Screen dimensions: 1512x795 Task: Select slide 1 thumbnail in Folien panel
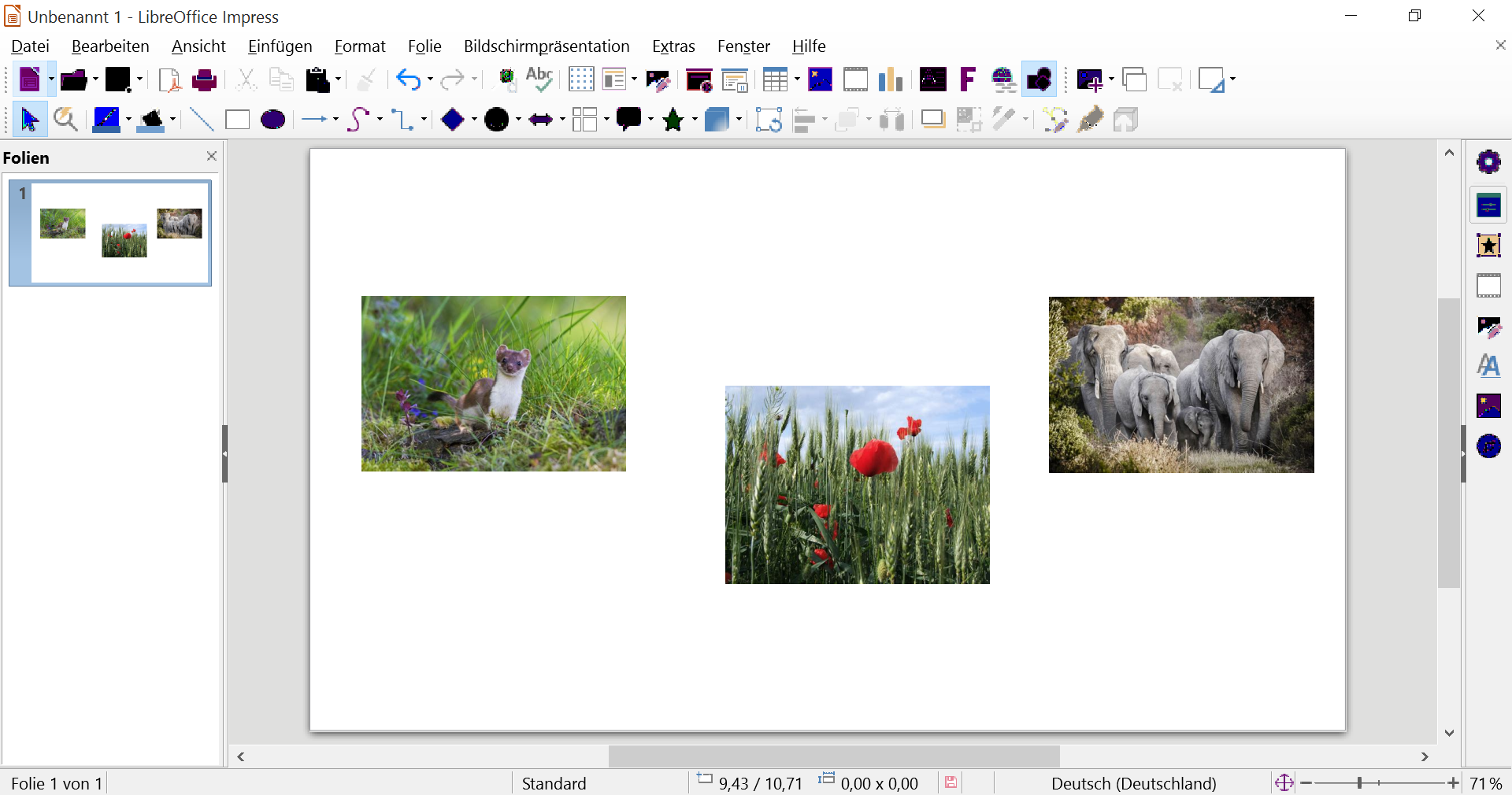point(110,232)
